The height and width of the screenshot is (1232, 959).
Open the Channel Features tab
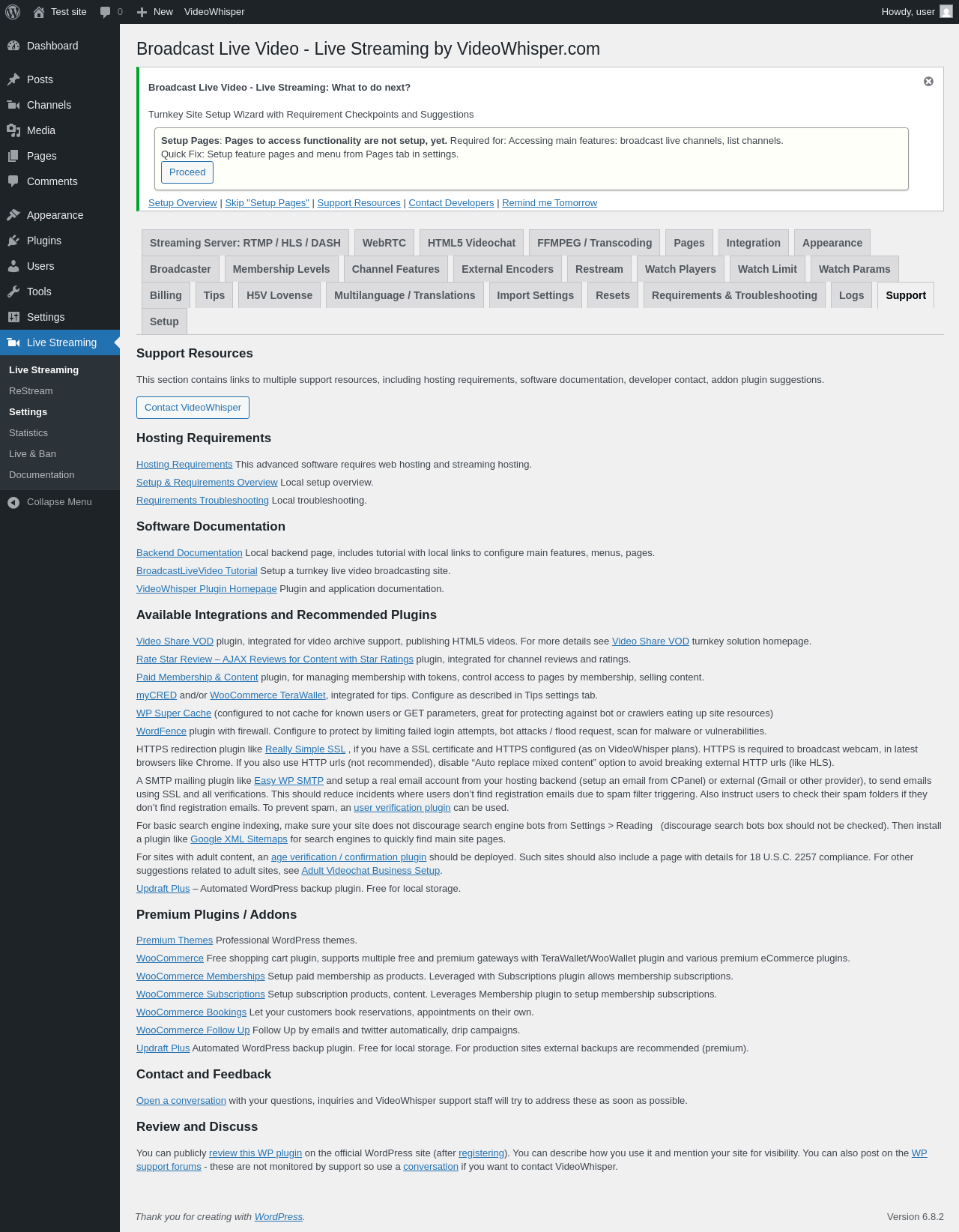[396, 269]
